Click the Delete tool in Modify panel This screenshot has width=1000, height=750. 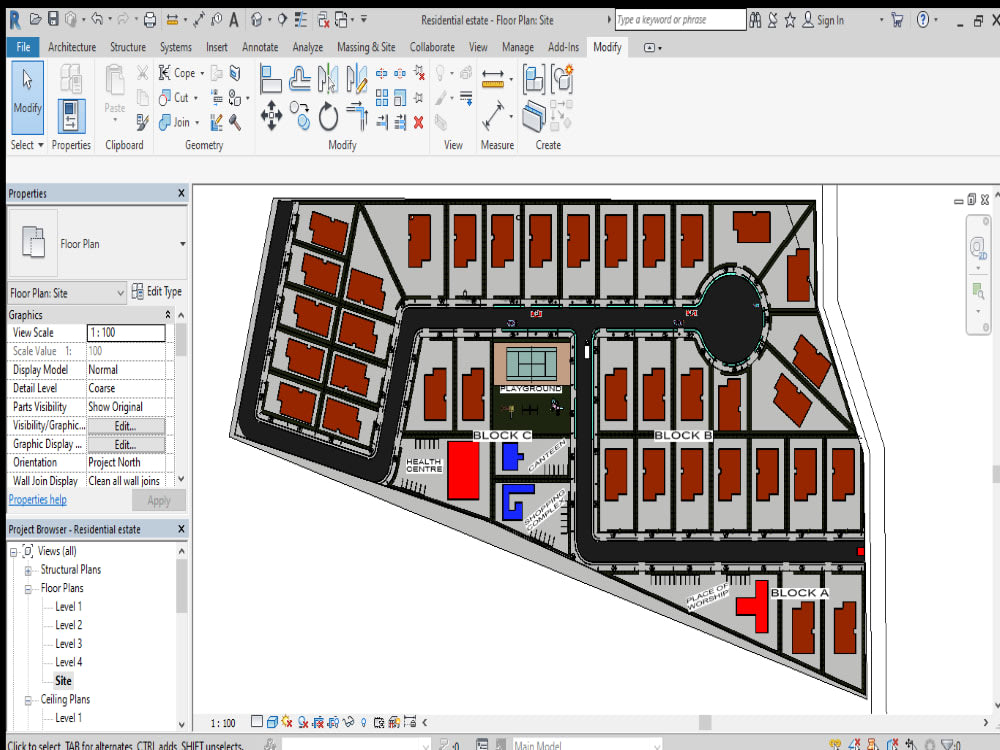point(417,122)
